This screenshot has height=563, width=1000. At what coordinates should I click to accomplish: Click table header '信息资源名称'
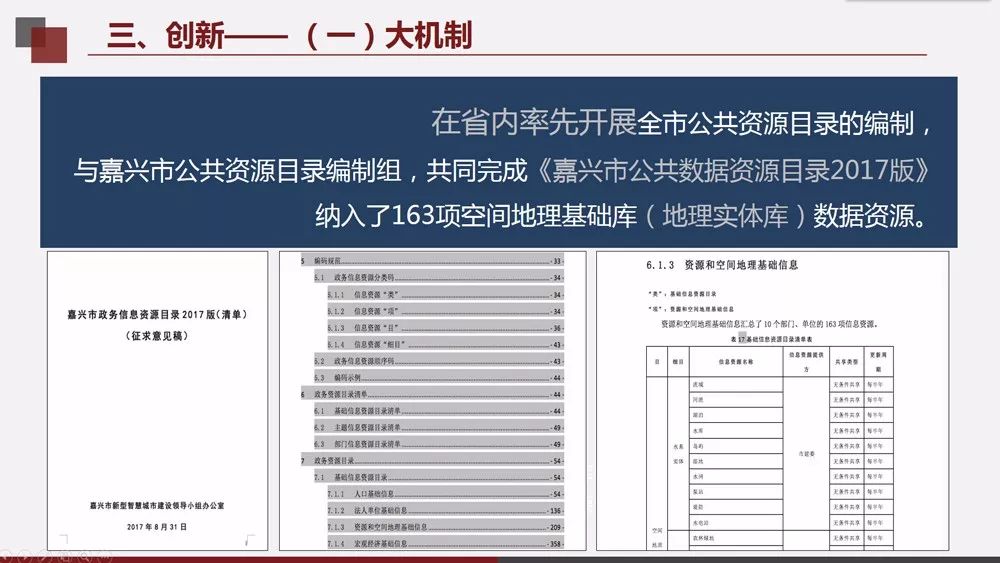point(736,362)
